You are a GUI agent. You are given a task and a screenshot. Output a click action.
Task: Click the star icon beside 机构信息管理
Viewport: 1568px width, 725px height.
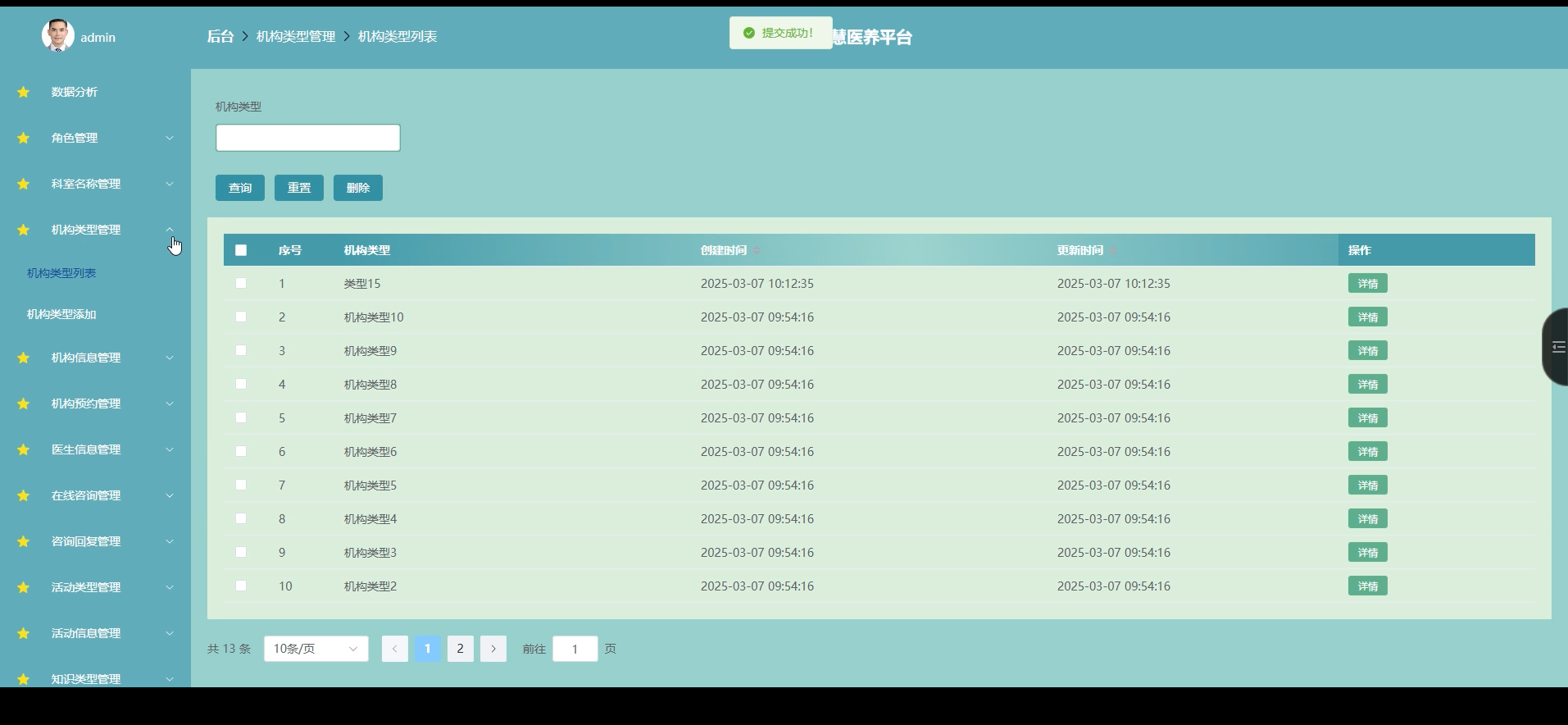[24, 358]
